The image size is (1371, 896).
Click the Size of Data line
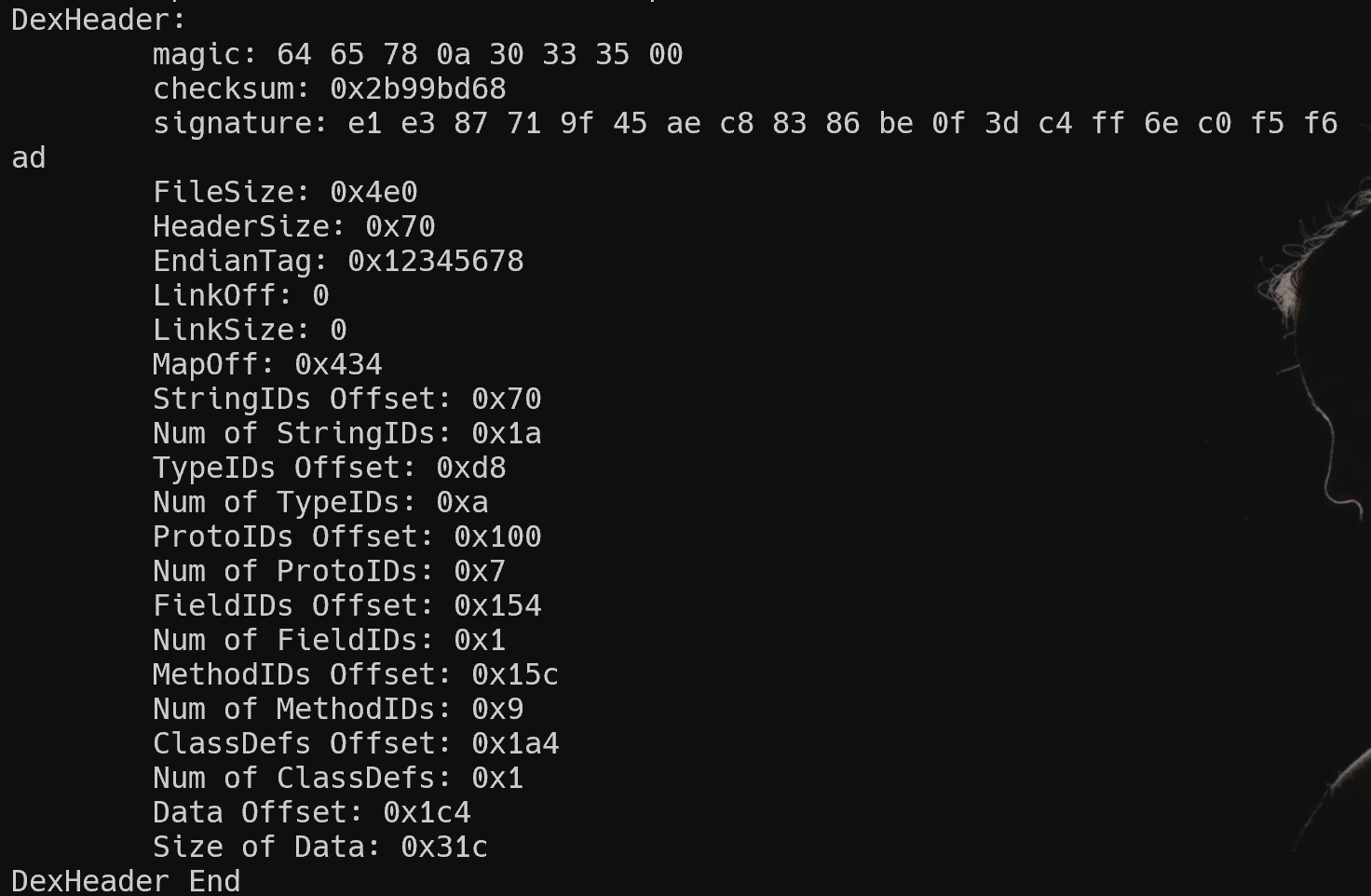[x=320, y=848]
